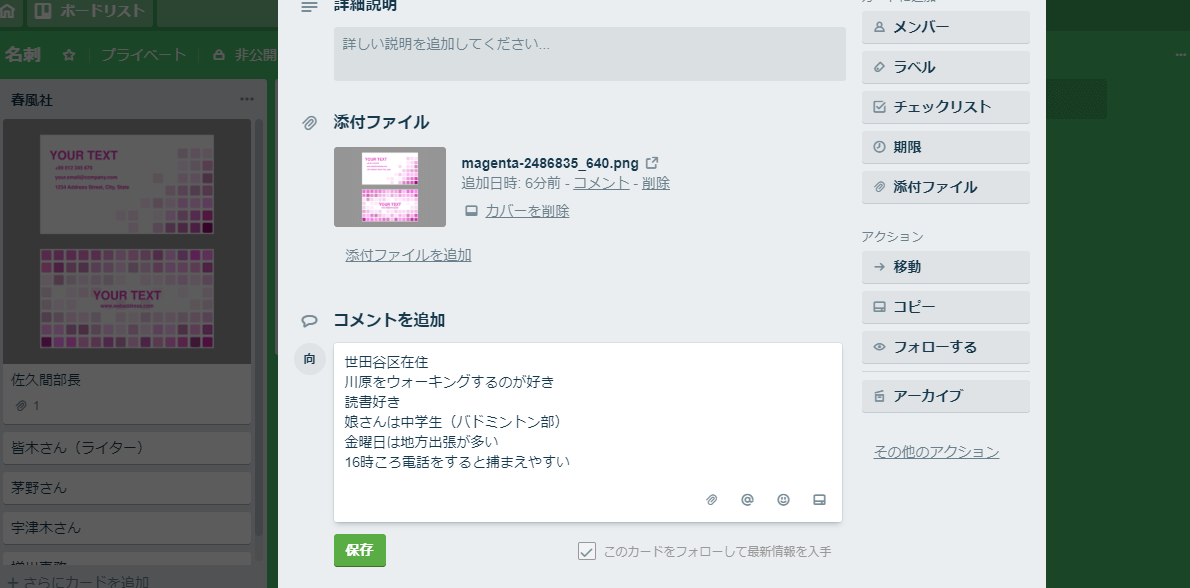This screenshot has width=1190, height=588.
Task: Click the attach file paperclip icon in comment box
Action: tap(711, 500)
